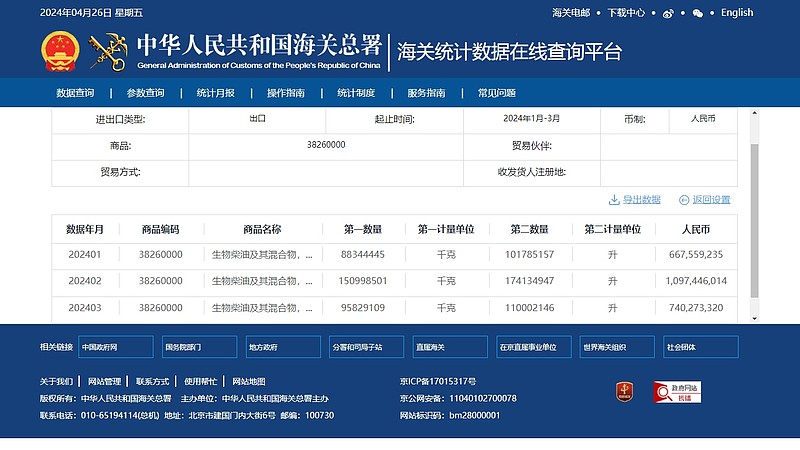Open 使用帮助 footer link

click(x=201, y=382)
